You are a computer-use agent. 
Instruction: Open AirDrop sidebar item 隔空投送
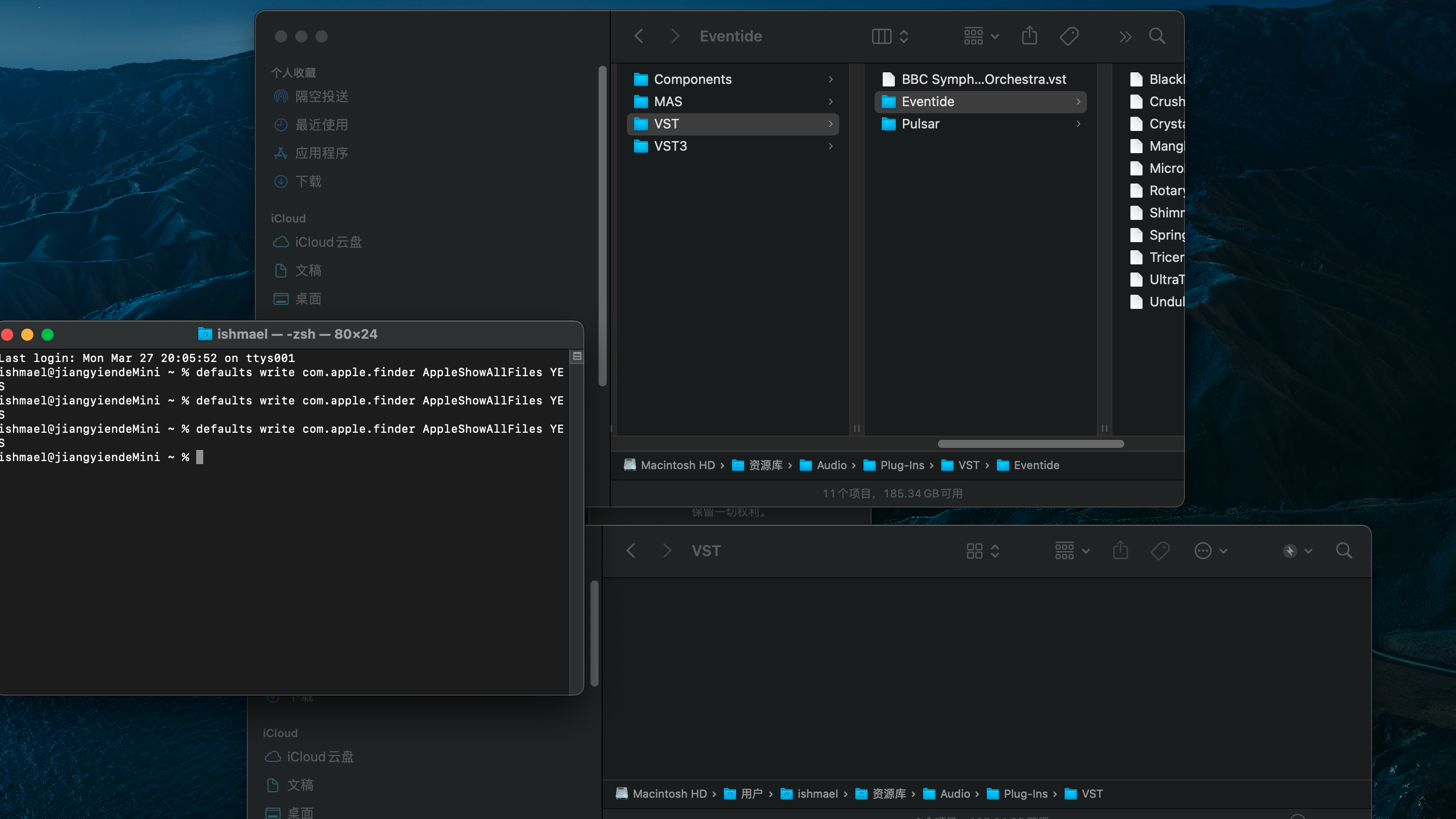[x=321, y=97]
